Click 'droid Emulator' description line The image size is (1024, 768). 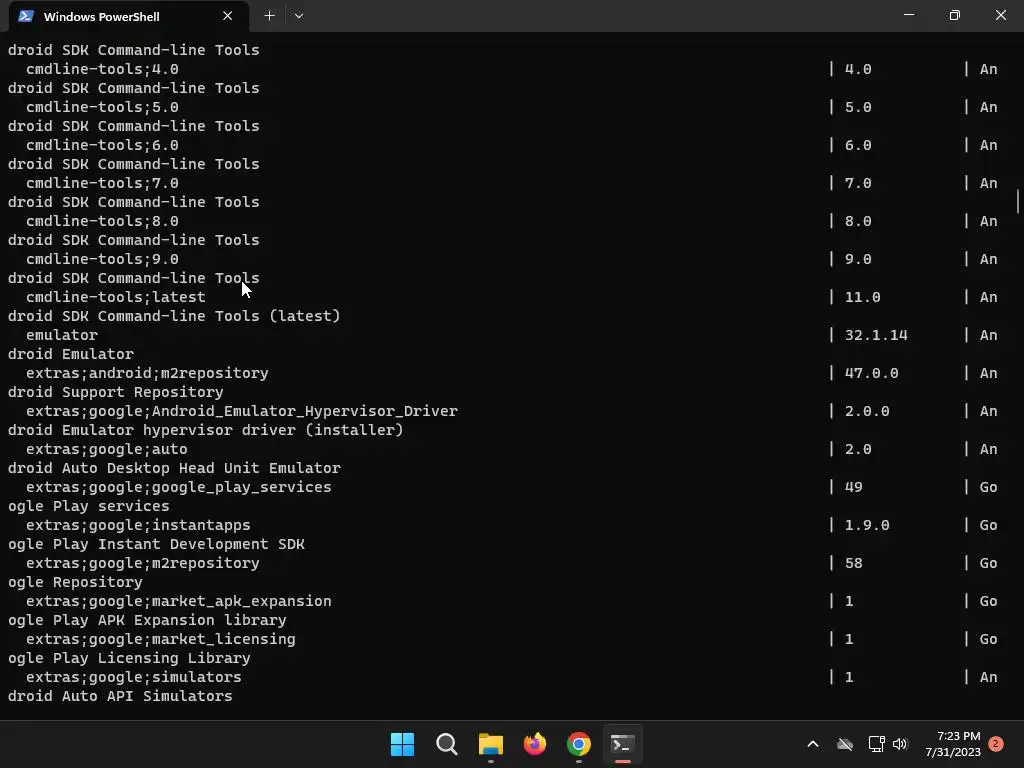pyautogui.click(x=71, y=353)
